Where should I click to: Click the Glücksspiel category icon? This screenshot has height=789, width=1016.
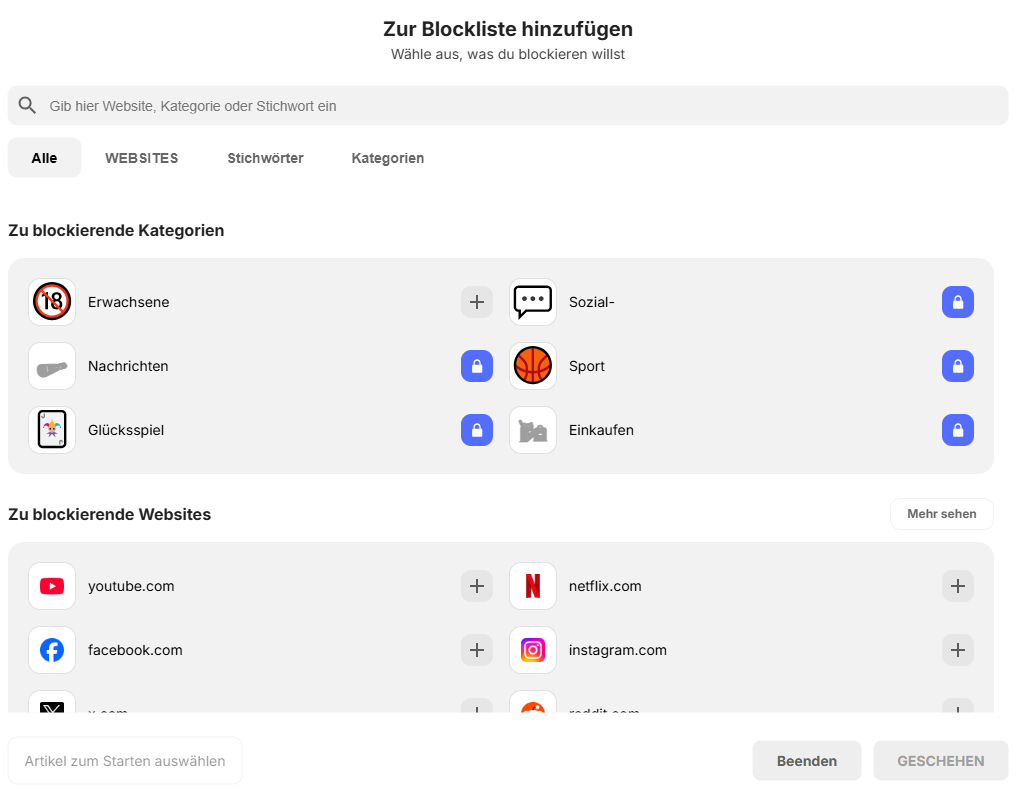[x=52, y=429]
